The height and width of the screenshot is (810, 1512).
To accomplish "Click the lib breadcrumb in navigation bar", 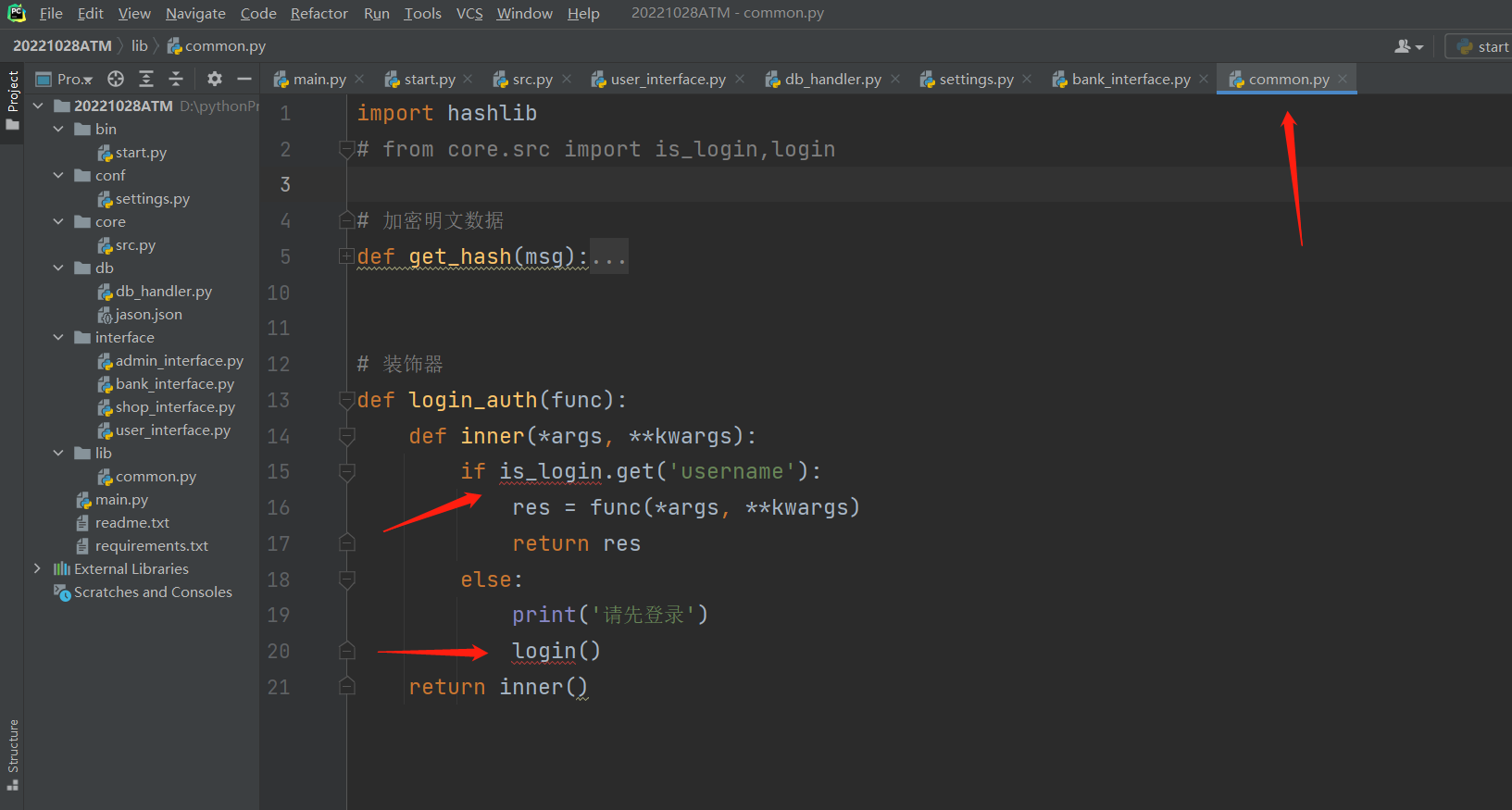I will pyautogui.click(x=139, y=45).
